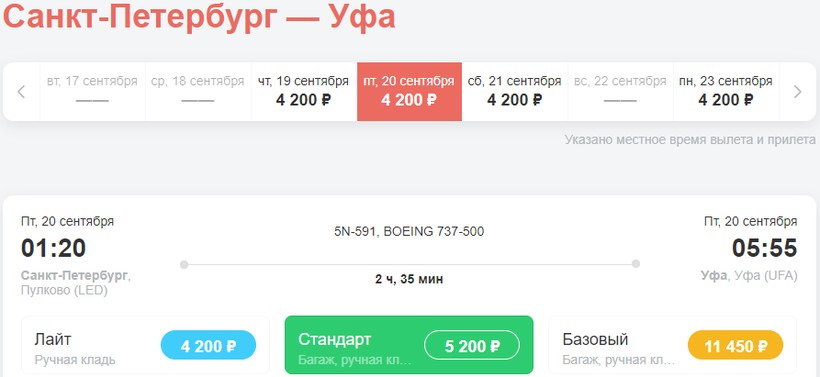
Task: Click the 2 ч, 35 мин flight duration
Action: tap(409, 279)
